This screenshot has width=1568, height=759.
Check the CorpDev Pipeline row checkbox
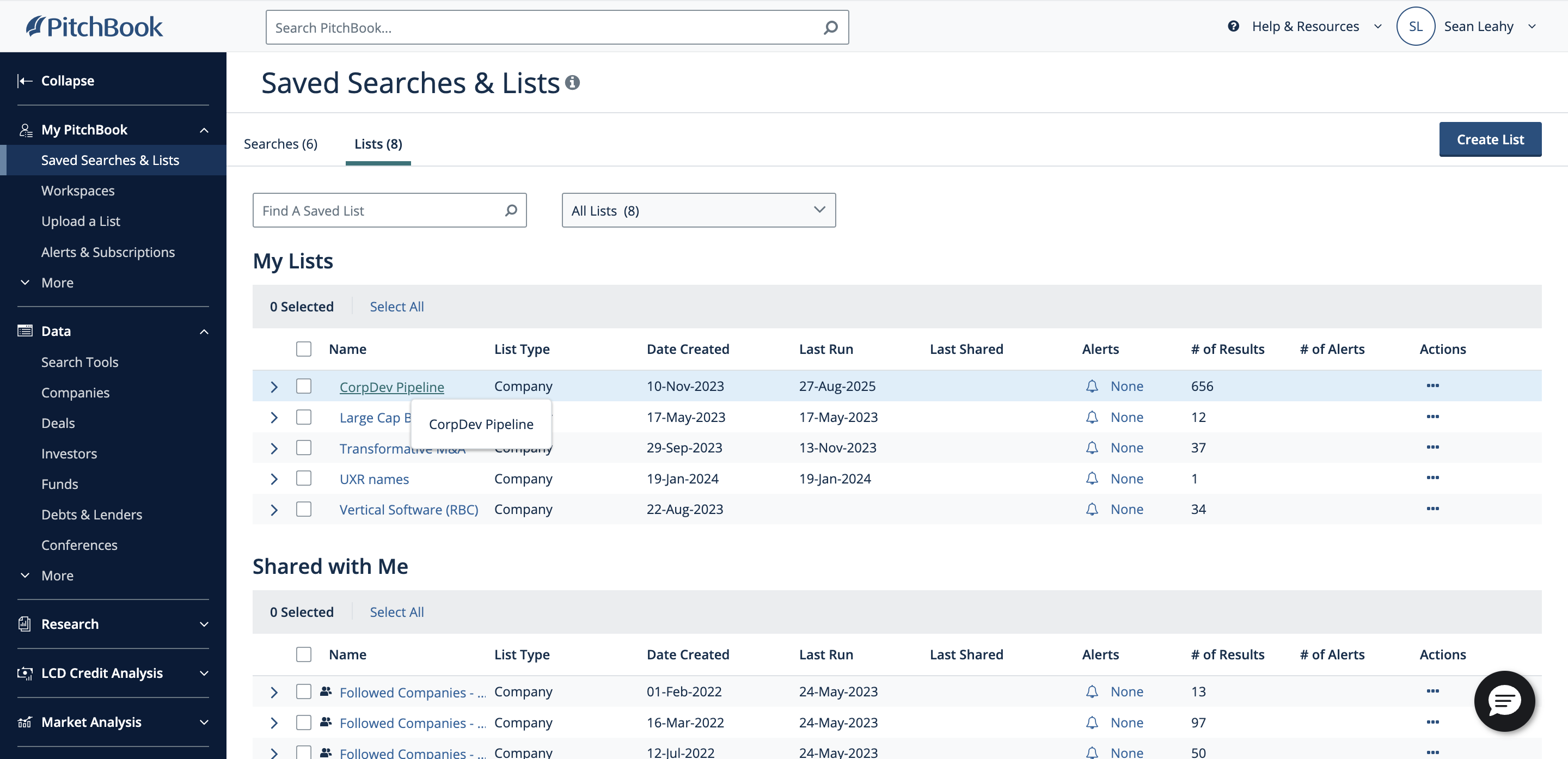pos(304,386)
